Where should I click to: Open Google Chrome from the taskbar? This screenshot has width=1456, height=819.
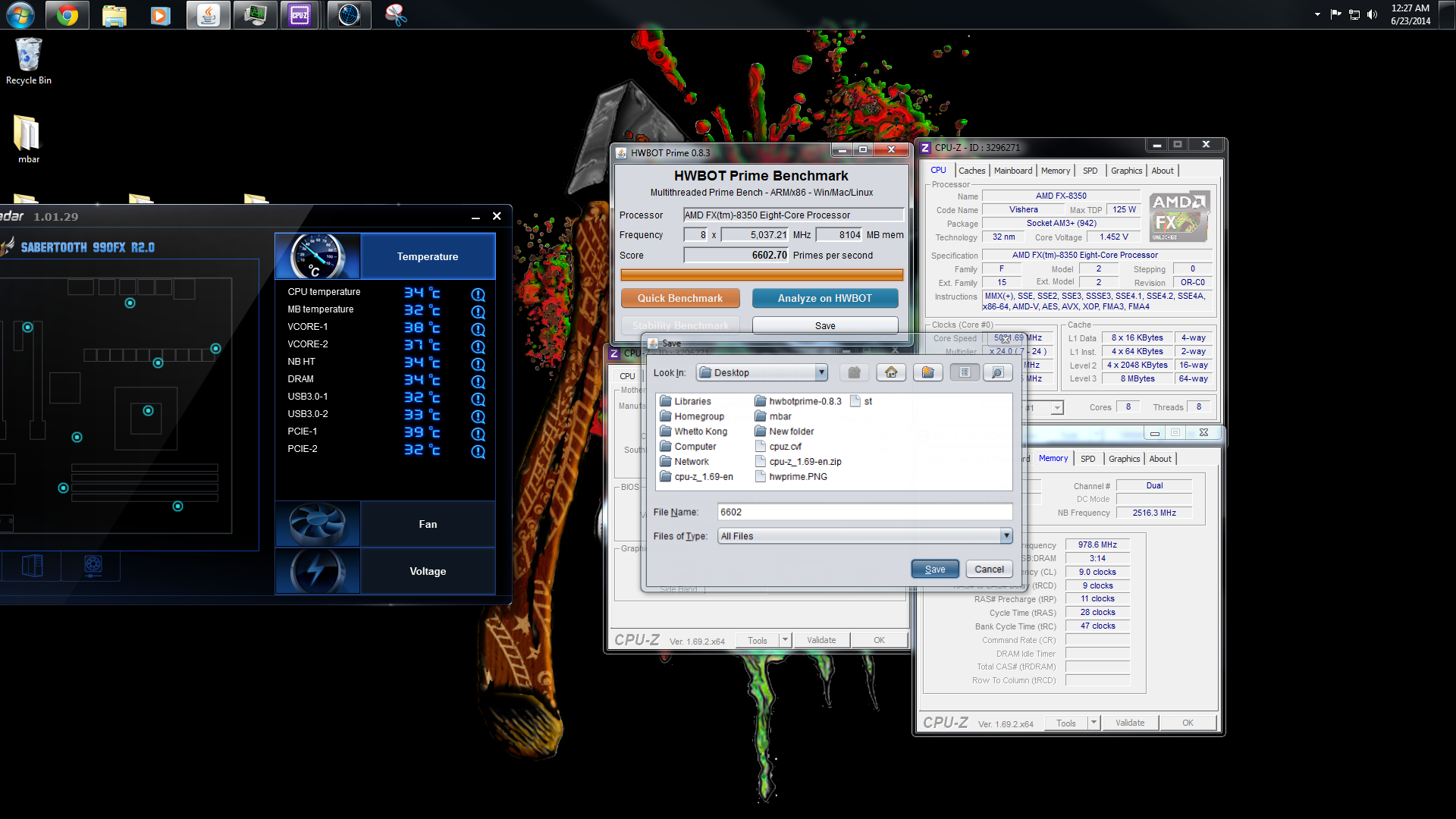[x=67, y=15]
